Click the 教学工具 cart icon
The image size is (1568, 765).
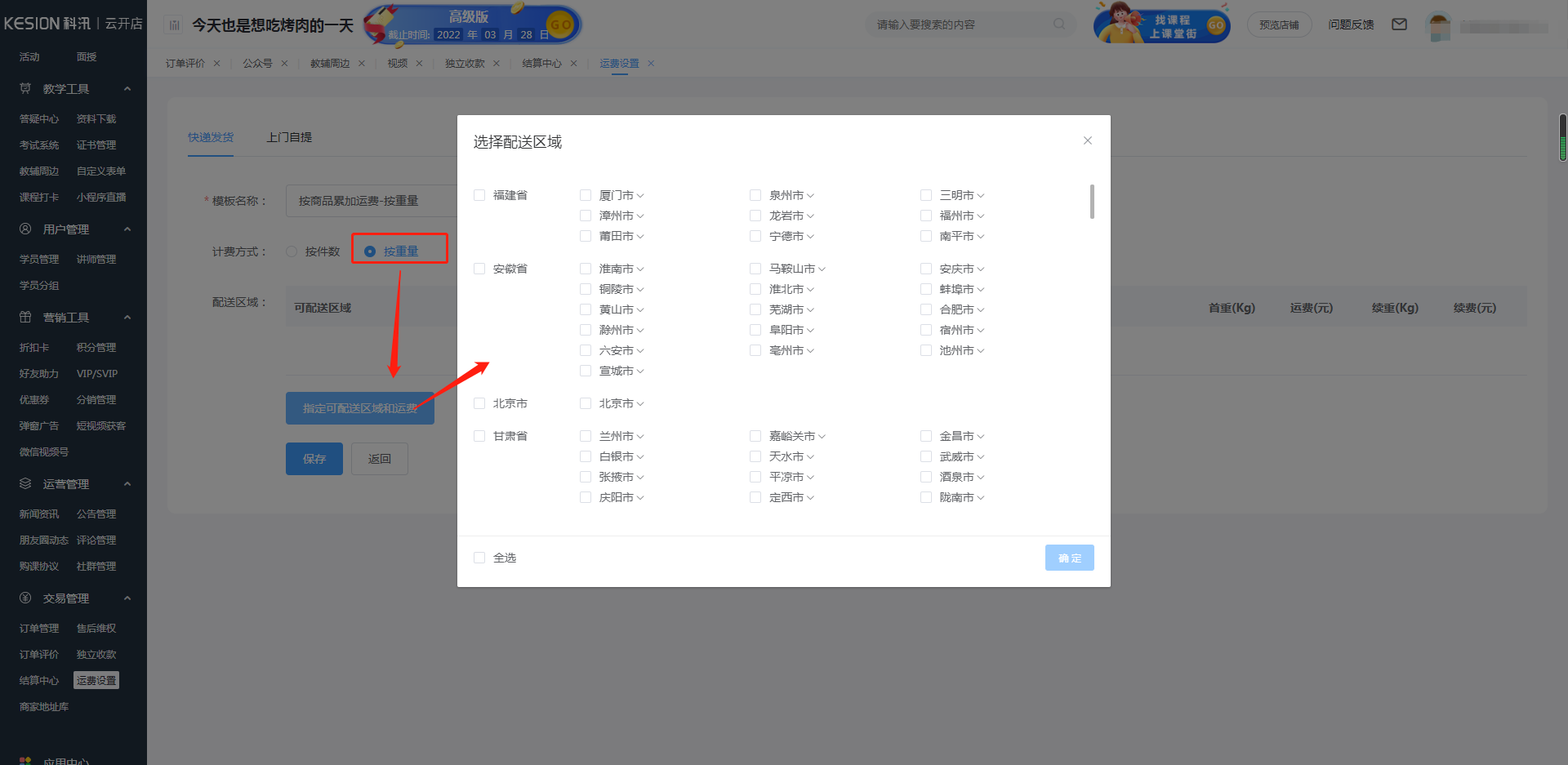[x=25, y=88]
